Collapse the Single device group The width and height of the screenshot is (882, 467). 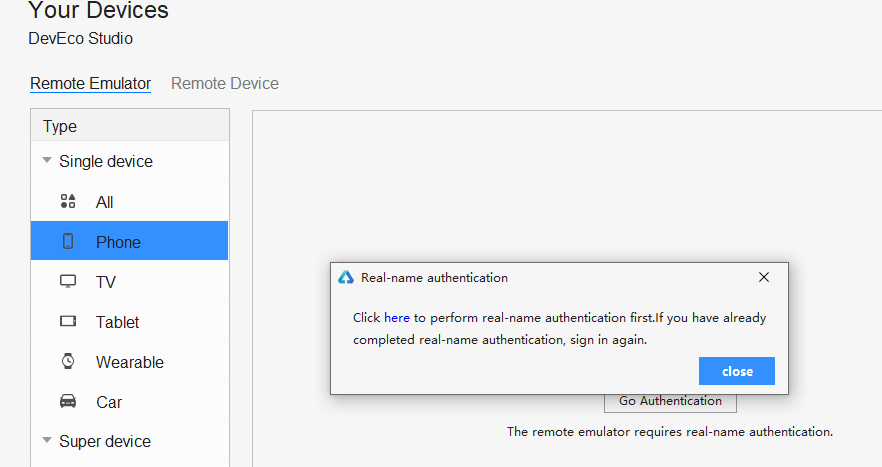click(x=47, y=161)
